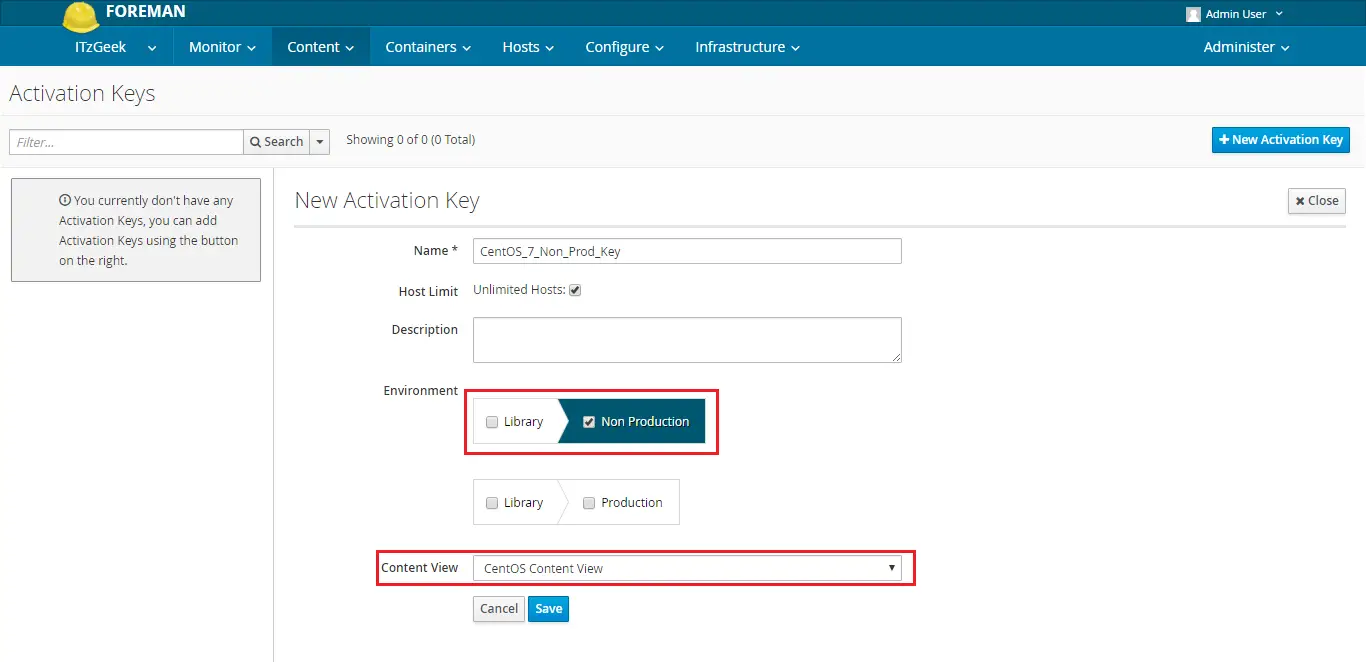Check Library checkbox in Non Production path
The width and height of the screenshot is (1366, 662).
(492, 422)
